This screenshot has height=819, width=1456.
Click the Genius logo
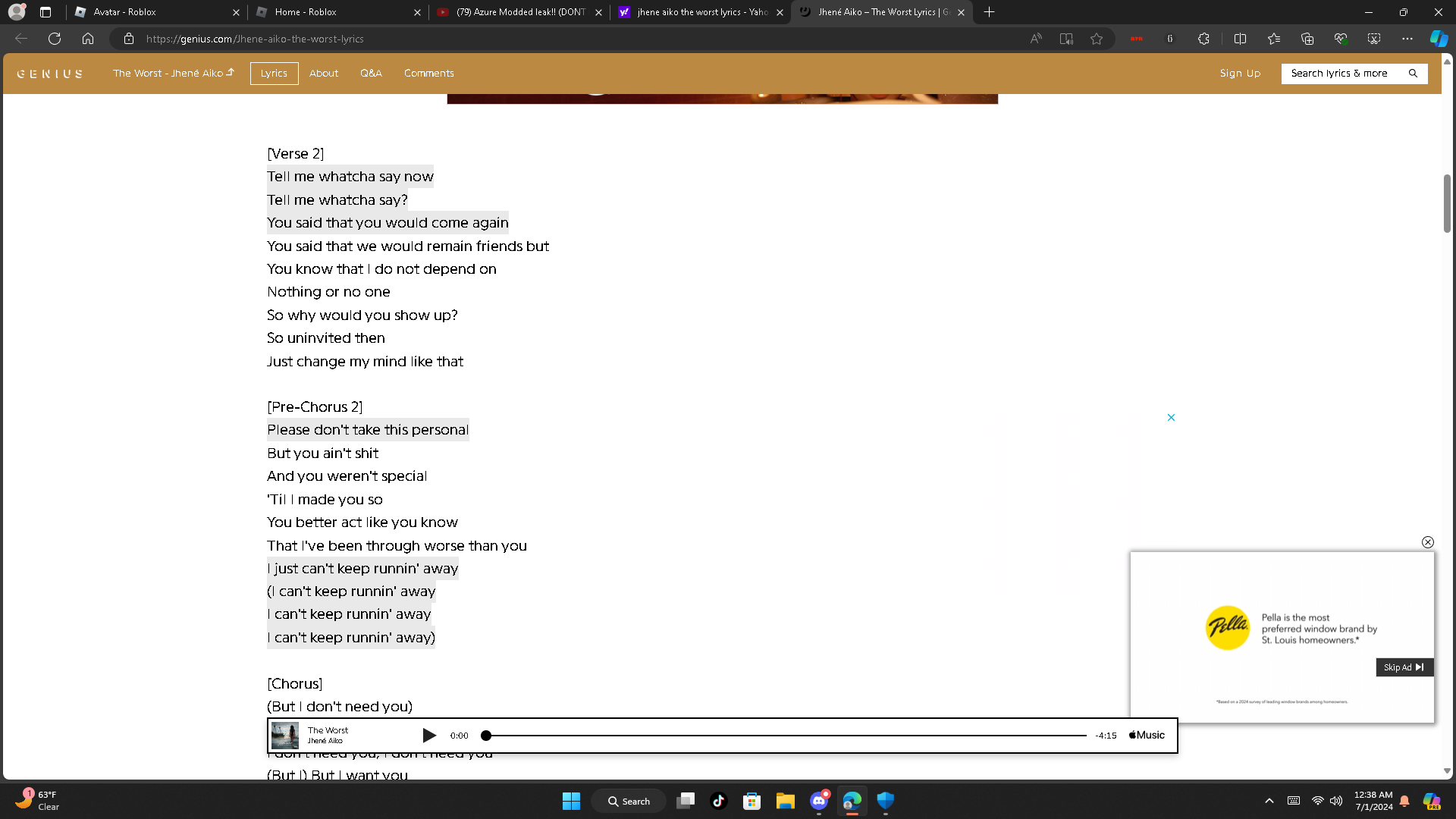coord(50,74)
